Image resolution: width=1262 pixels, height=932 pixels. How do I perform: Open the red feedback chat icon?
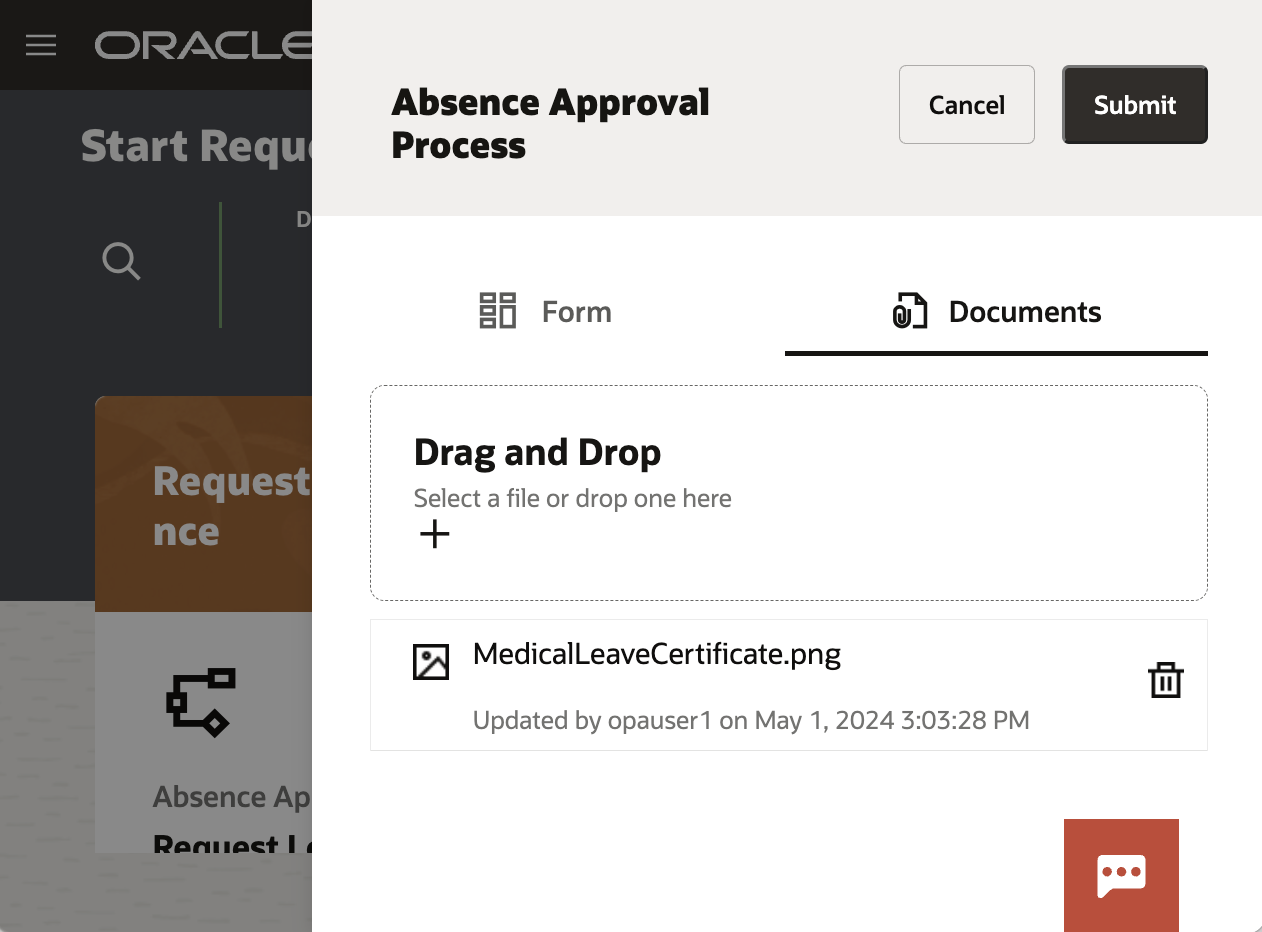point(1121,874)
